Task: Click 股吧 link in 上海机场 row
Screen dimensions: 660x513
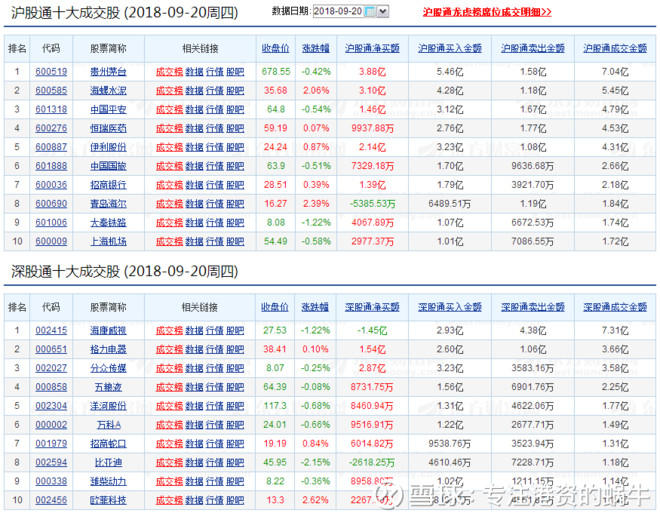Action: pyautogui.click(x=235, y=242)
